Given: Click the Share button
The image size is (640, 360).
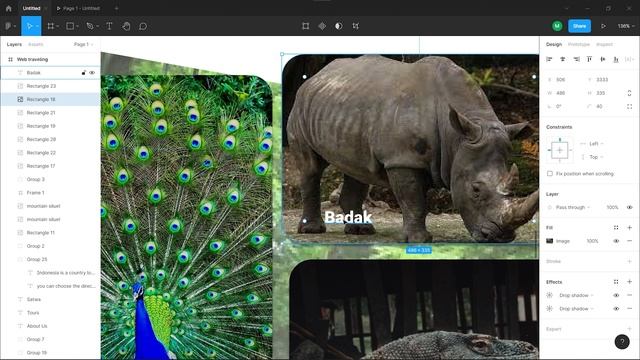Looking at the screenshot, I should coord(579,26).
